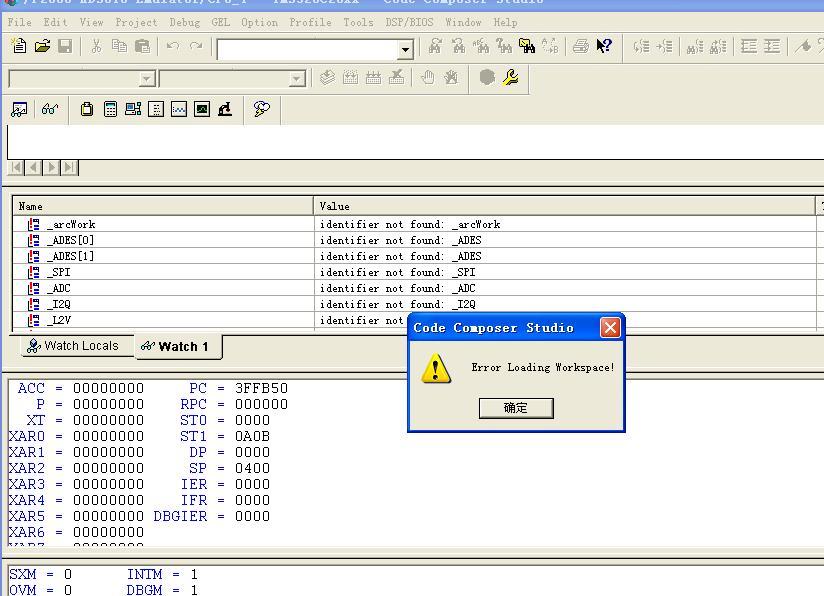This screenshot has height=596, width=824.
Task: Open the Help menu
Action: [x=505, y=23]
